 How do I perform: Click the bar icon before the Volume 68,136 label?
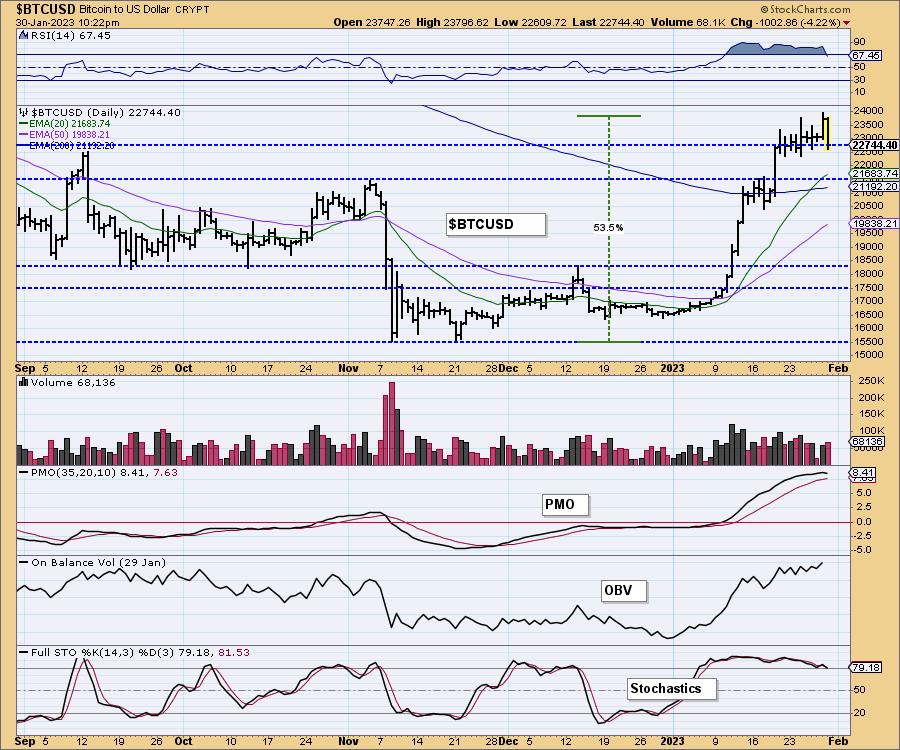click(x=24, y=382)
